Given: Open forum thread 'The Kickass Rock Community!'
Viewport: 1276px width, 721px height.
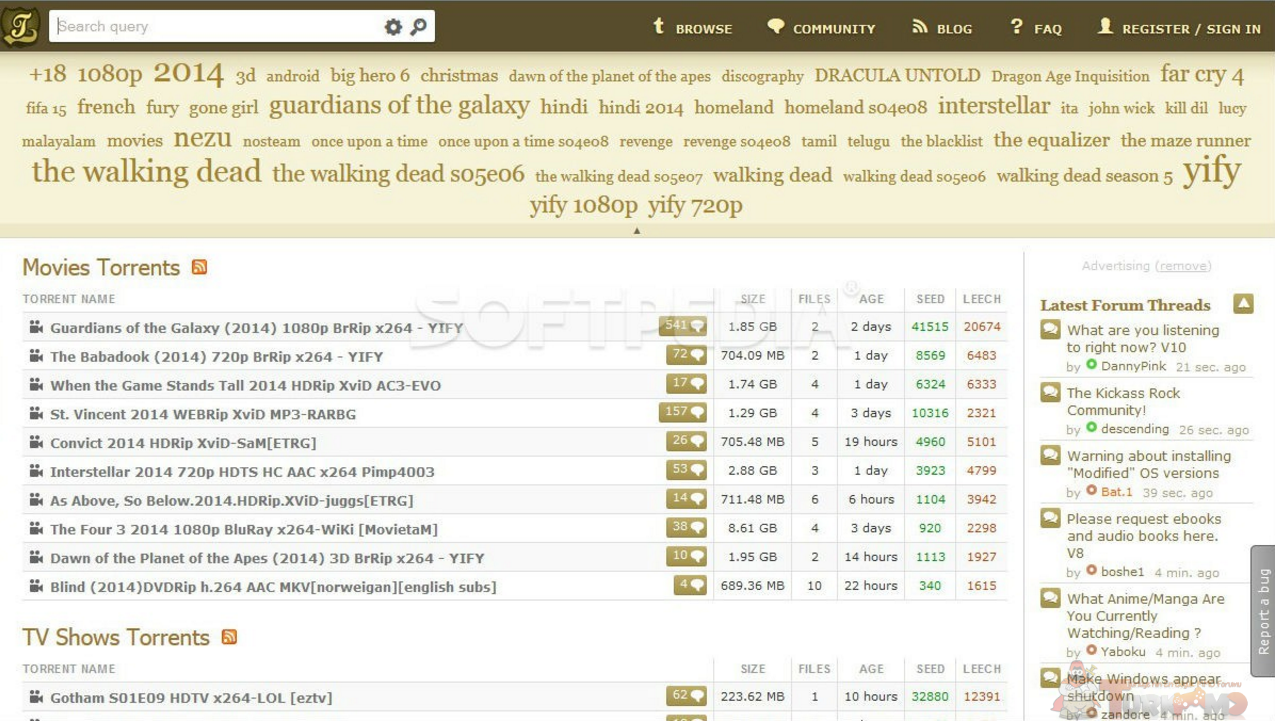Looking at the screenshot, I should [x=1123, y=401].
